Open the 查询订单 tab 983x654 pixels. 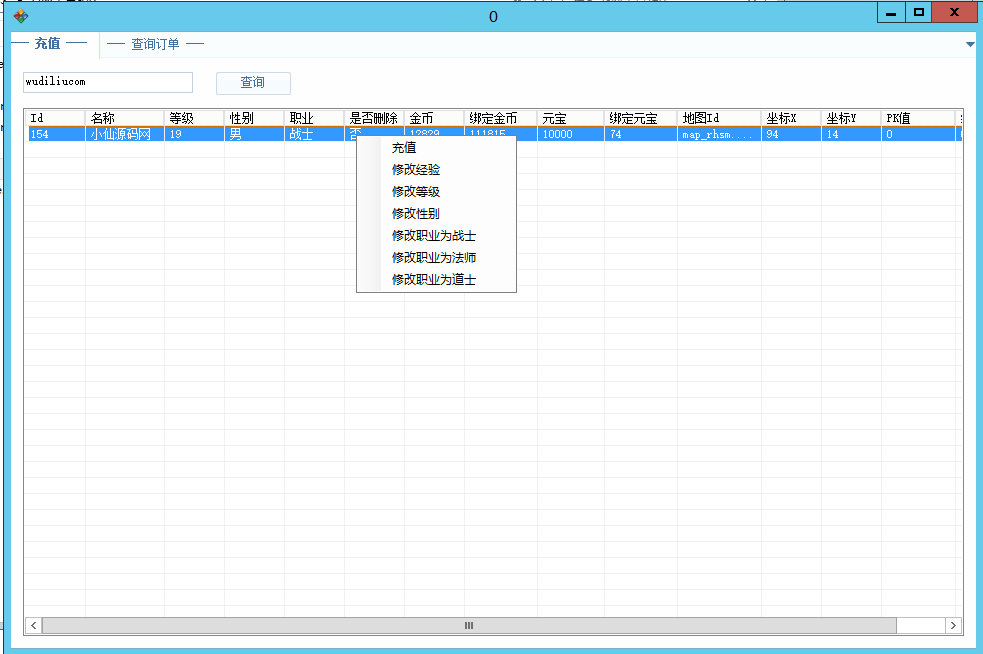click(x=155, y=44)
